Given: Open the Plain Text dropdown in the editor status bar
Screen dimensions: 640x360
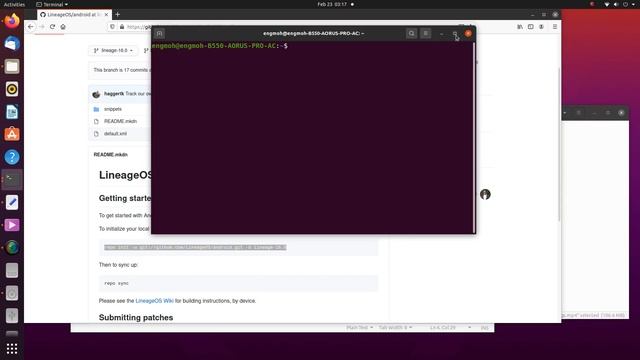Looking at the screenshot, I should coord(359,327).
